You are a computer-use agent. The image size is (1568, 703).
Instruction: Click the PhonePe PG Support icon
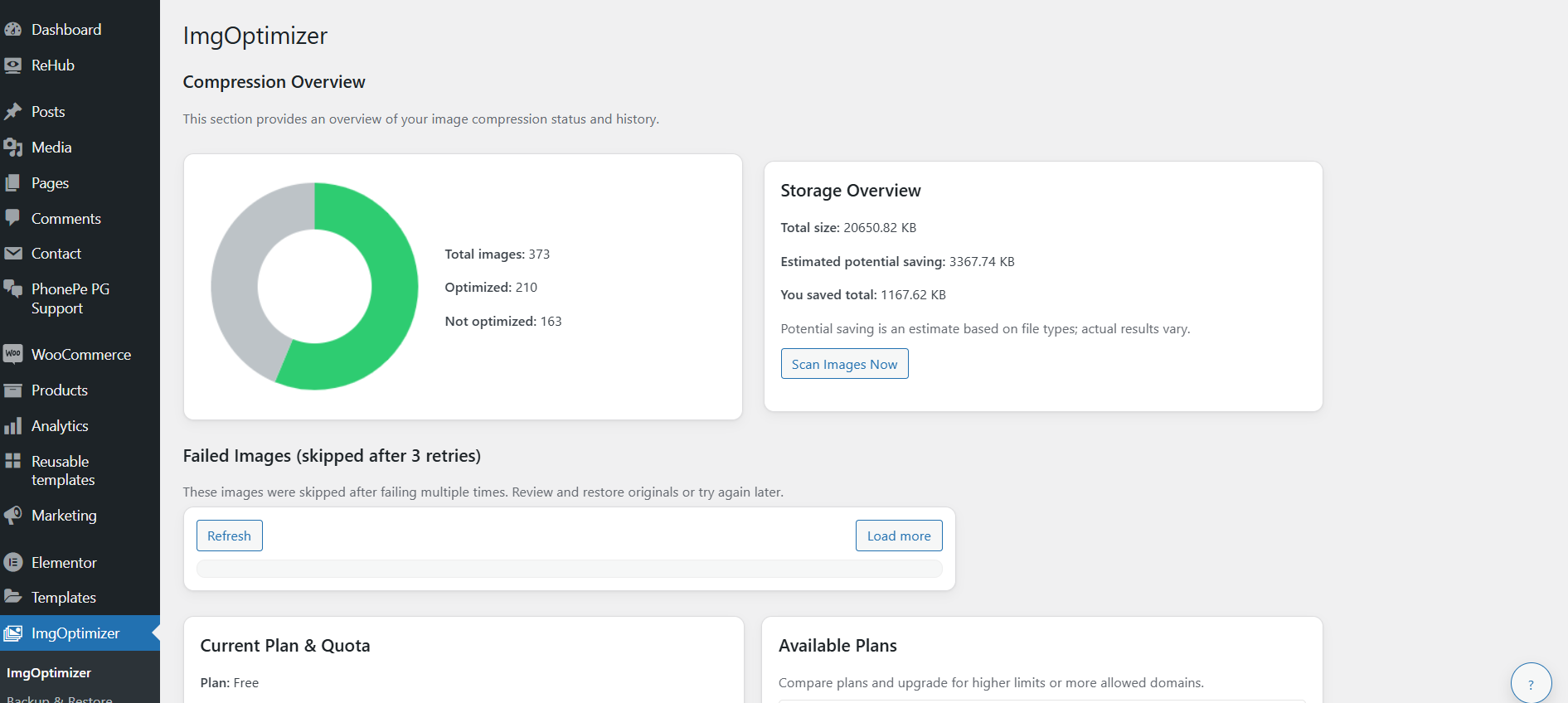coord(12,289)
